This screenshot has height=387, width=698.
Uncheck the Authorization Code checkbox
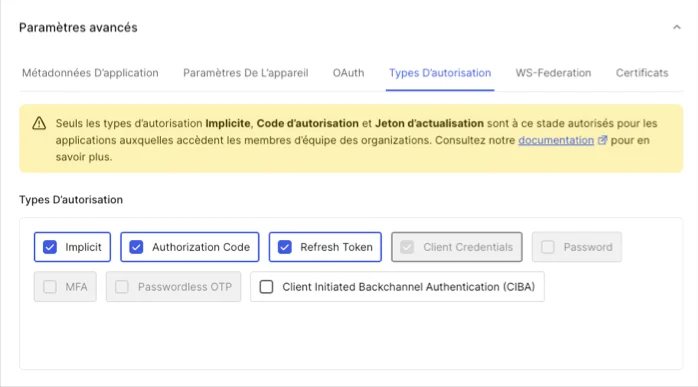(136, 247)
